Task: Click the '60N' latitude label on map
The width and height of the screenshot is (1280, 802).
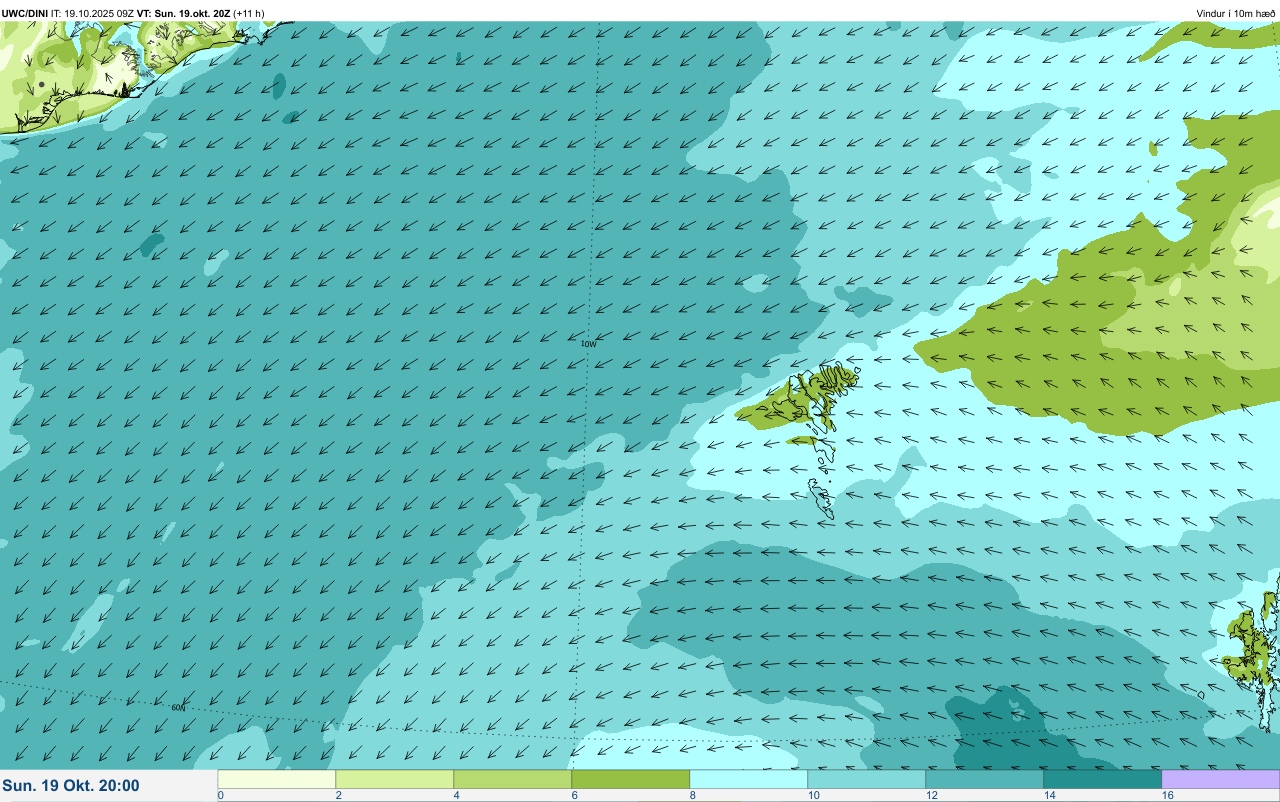Action: click(178, 707)
